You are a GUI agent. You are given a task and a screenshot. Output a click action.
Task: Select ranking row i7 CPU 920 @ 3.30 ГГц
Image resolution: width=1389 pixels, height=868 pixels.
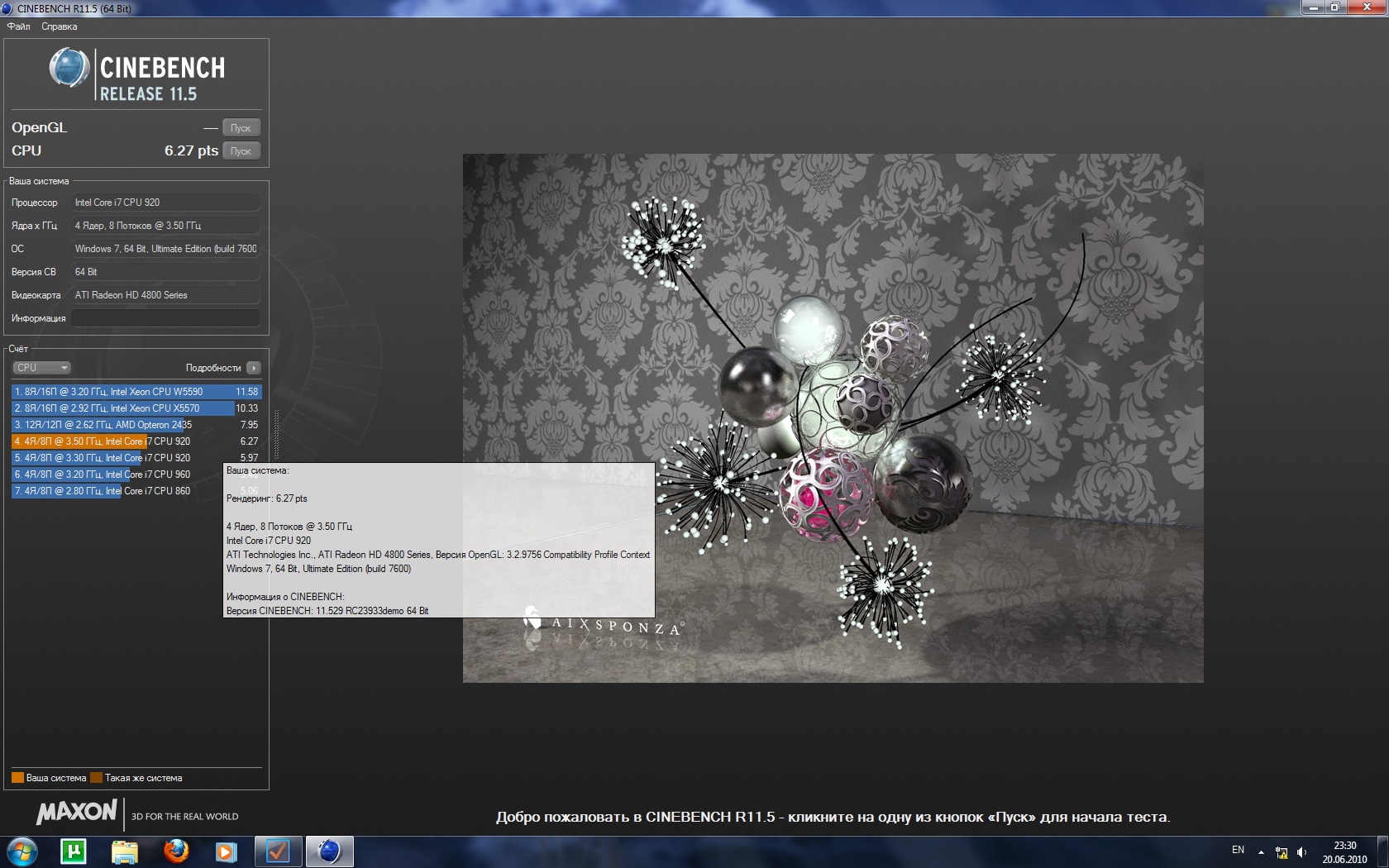click(x=136, y=458)
